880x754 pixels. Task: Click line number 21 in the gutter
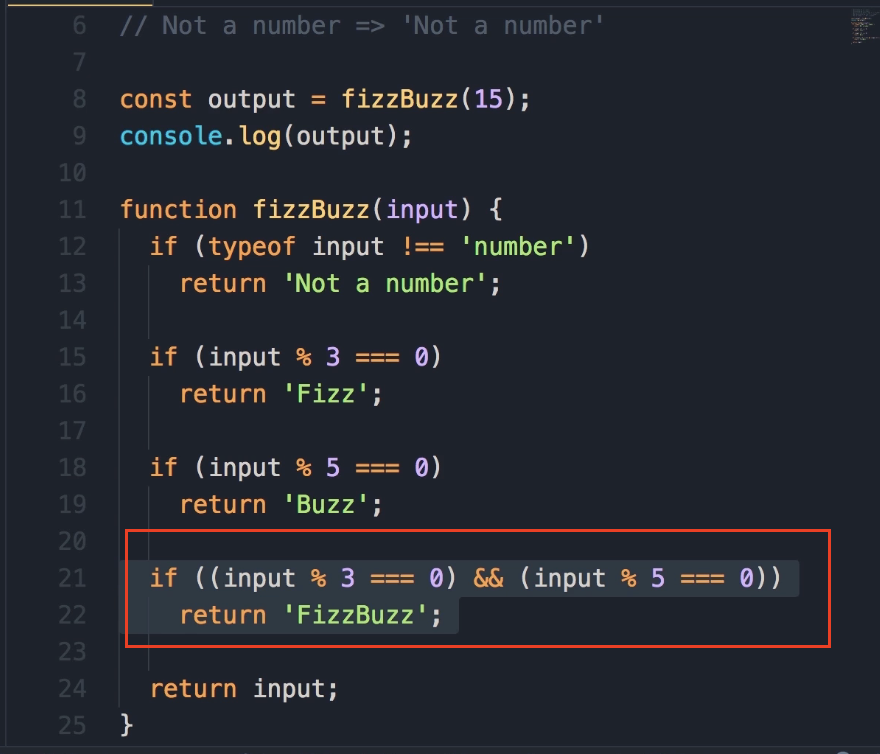coord(72,578)
